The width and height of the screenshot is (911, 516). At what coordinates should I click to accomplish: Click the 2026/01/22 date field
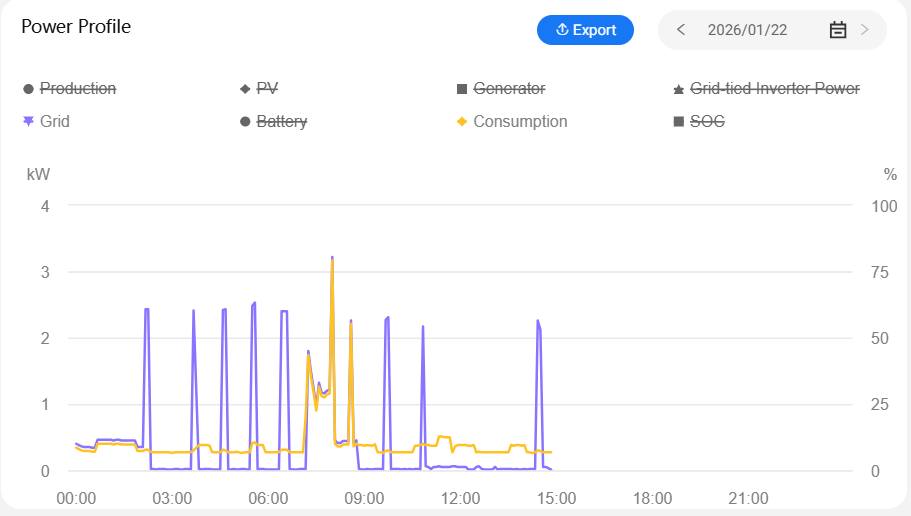click(x=747, y=30)
